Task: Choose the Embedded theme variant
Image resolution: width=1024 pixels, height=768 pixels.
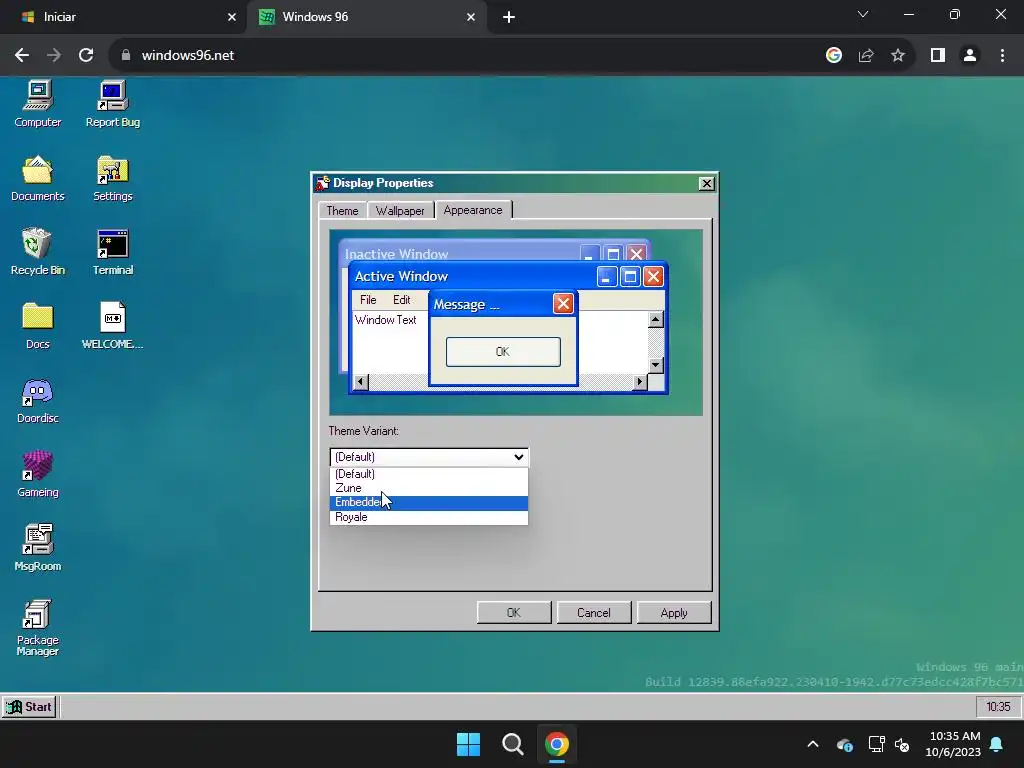Action: [x=428, y=503]
